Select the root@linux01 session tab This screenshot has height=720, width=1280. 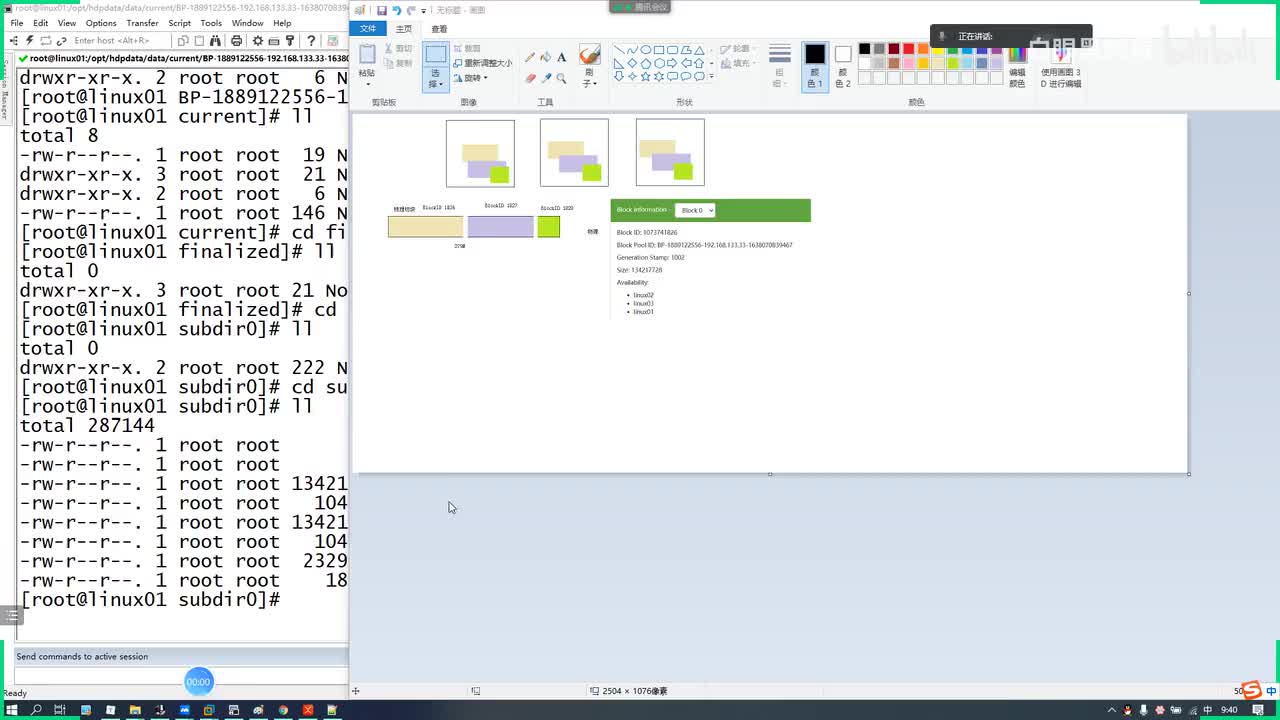(183, 58)
